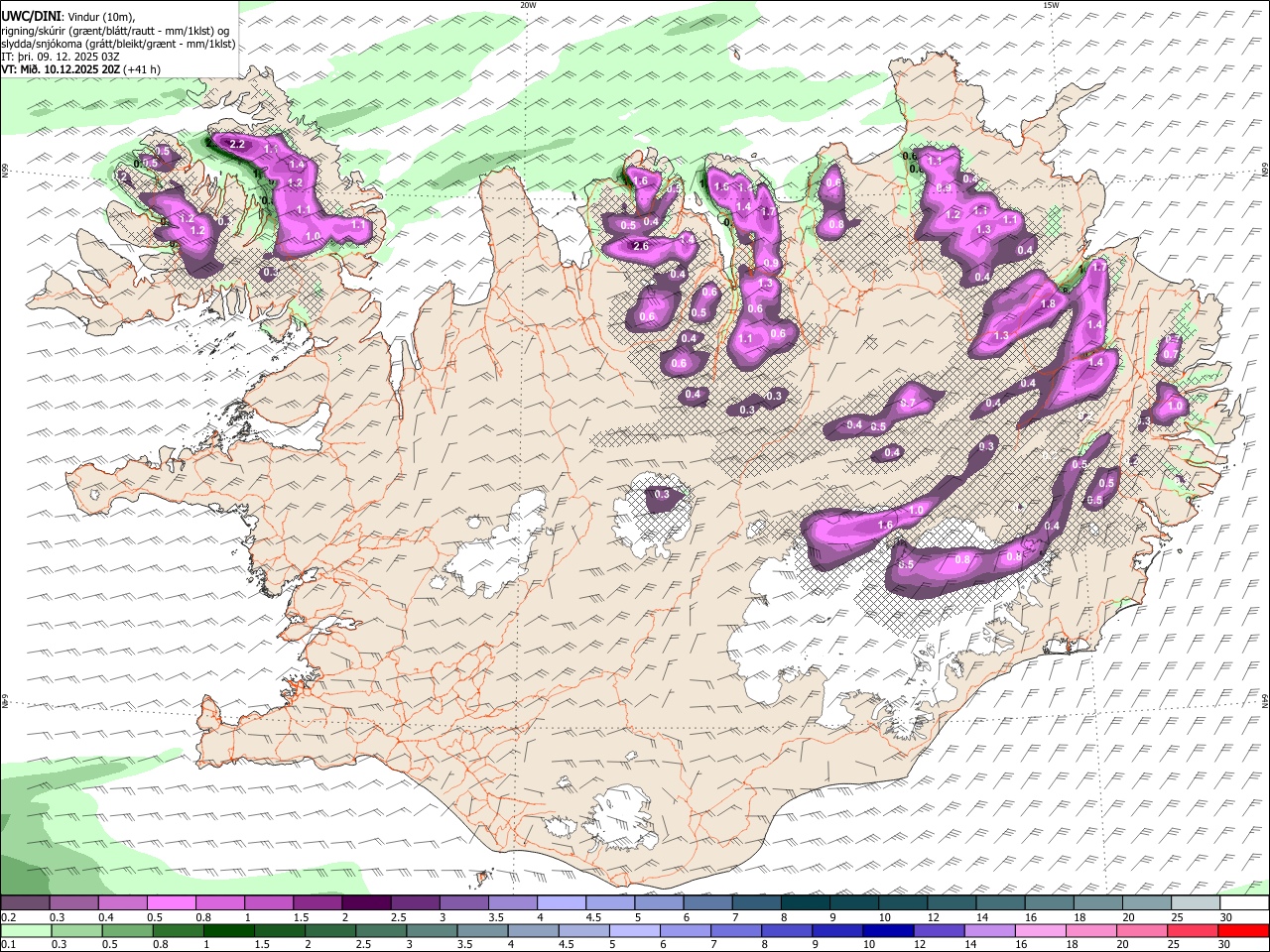Pick lower legend deep blue swatch 10 to 12
Screen dimensions: 1270x952
[888, 930]
